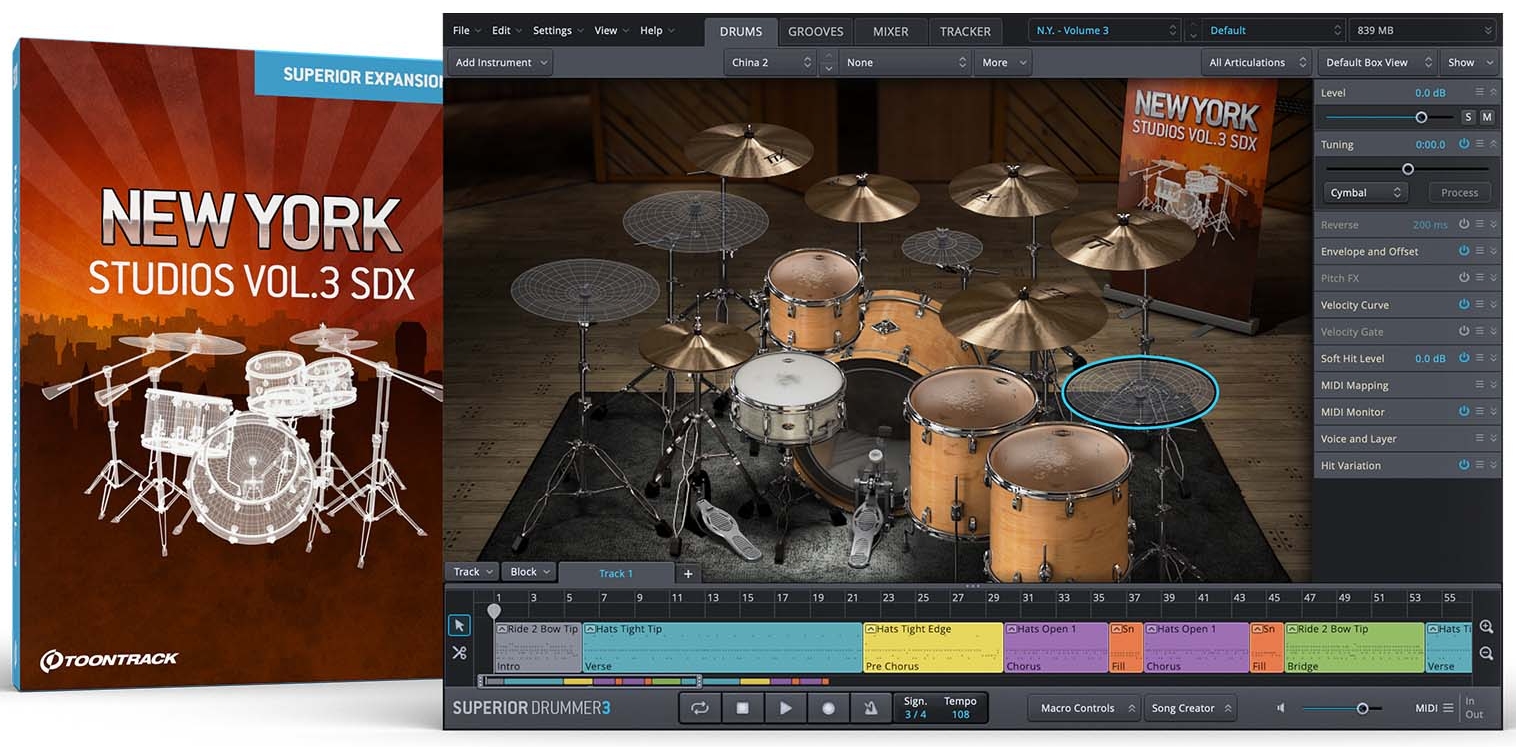Screen dimensions: 1516x747
Task: Open the Default Box View dropdown
Action: 1377,62
